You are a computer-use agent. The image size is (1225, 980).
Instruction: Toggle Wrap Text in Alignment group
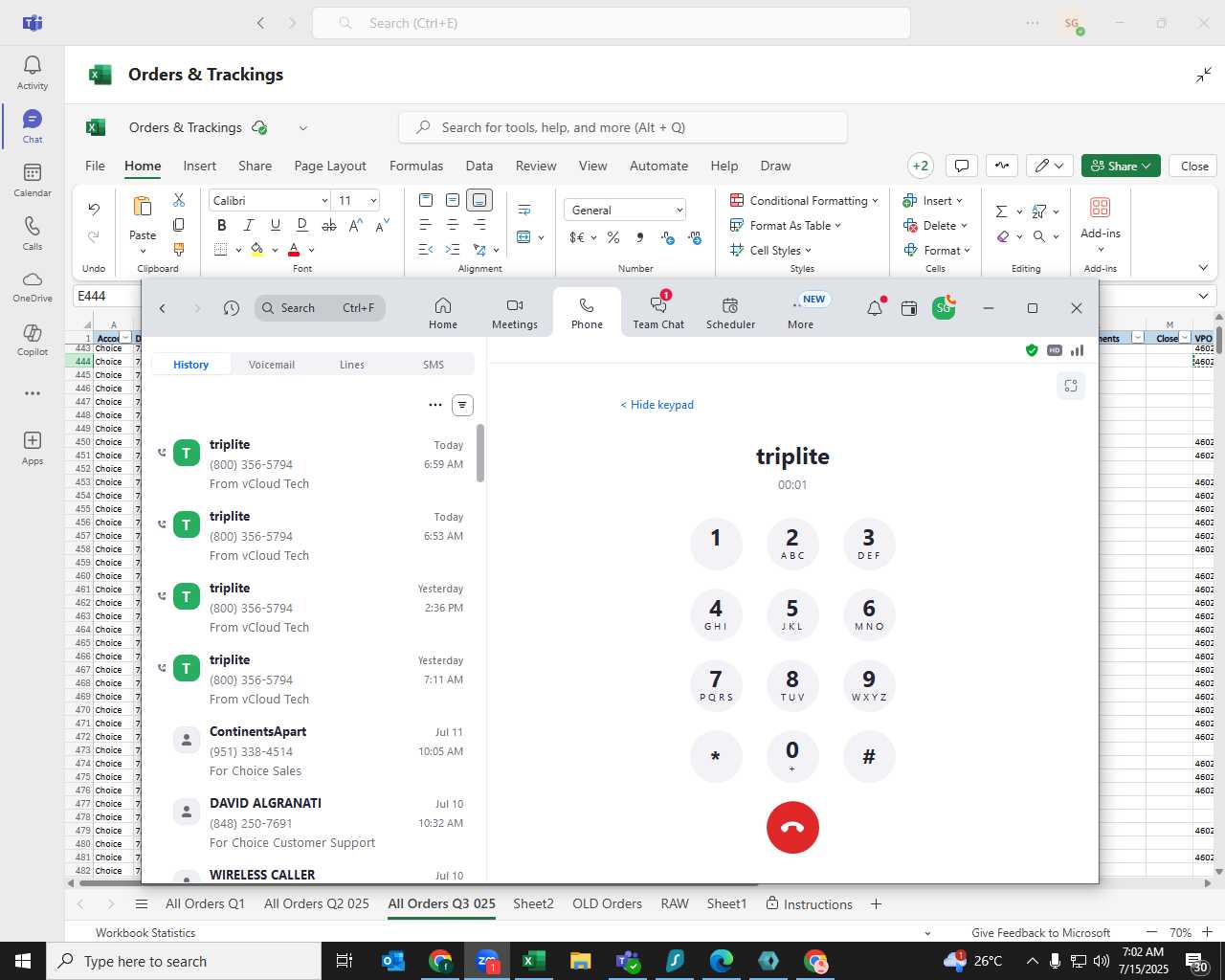524,210
